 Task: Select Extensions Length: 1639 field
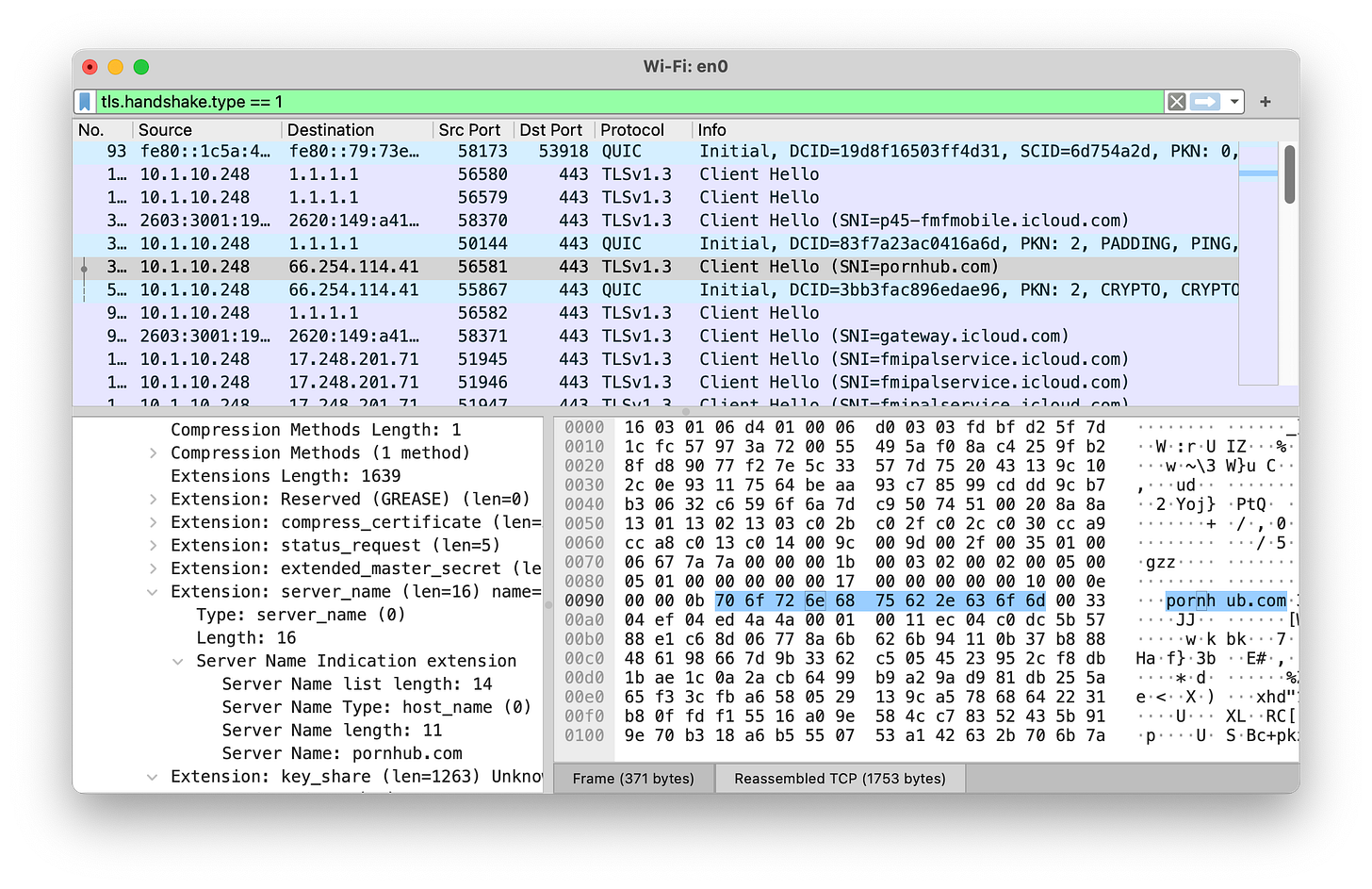[286, 476]
